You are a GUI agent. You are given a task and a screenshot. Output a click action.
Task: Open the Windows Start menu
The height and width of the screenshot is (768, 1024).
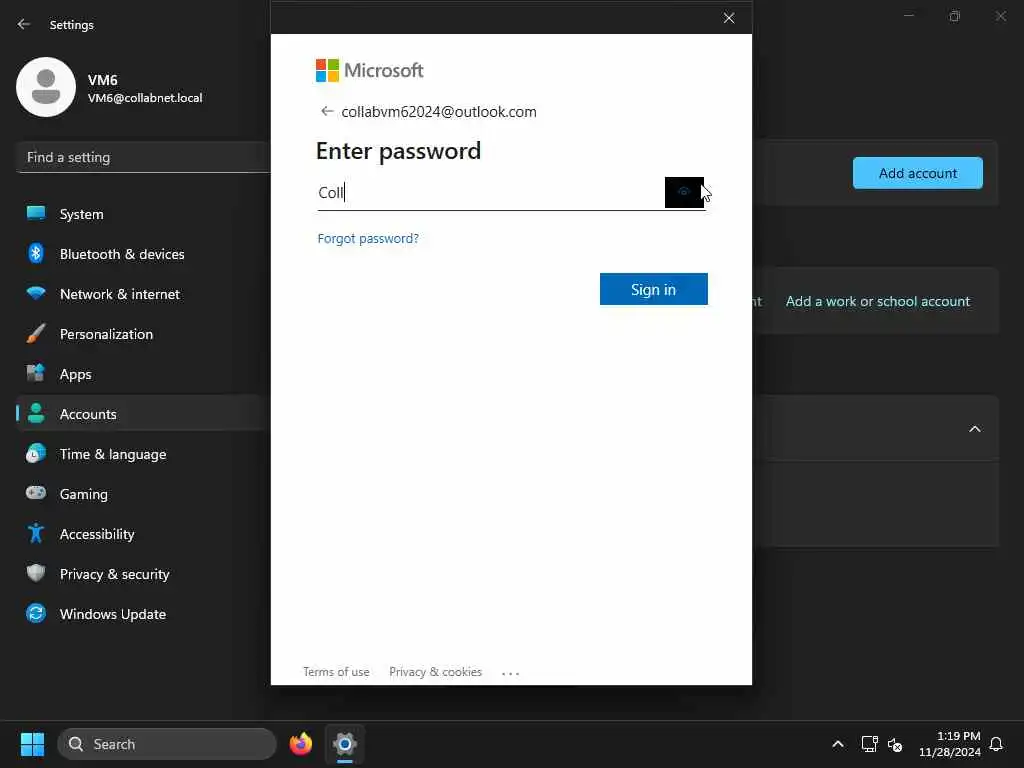(32, 744)
